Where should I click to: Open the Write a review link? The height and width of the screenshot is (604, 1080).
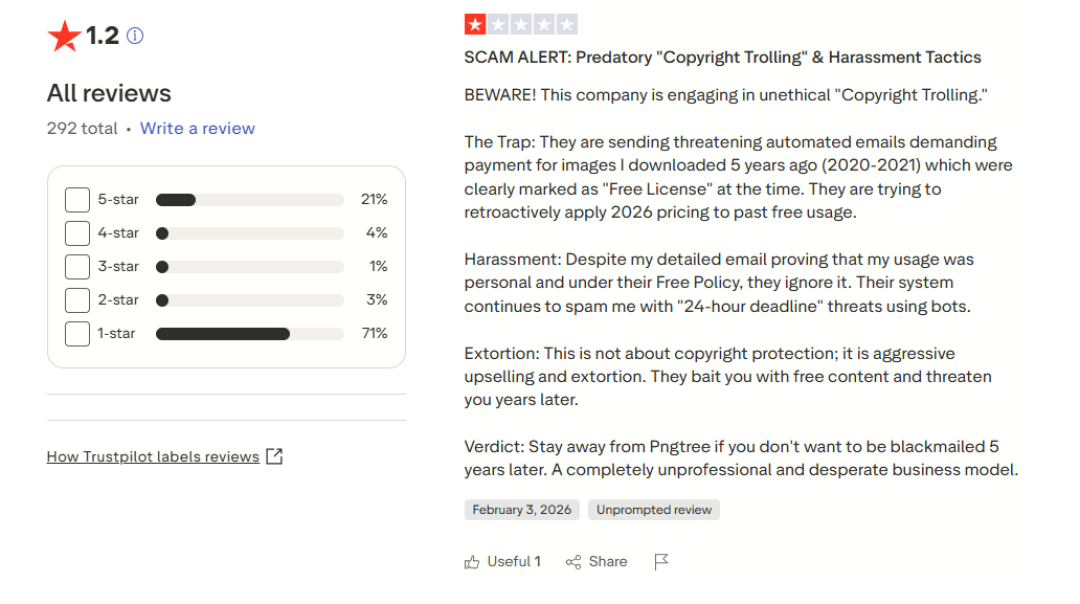click(x=197, y=128)
